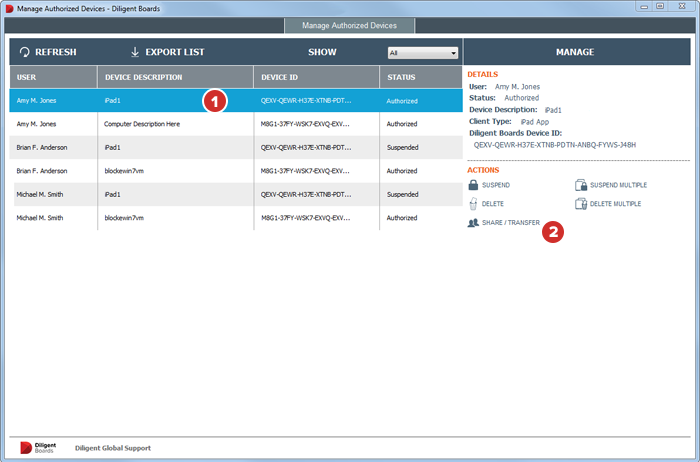Click the Refresh circular arrow icon
The width and height of the screenshot is (700, 462).
point(25,52)
